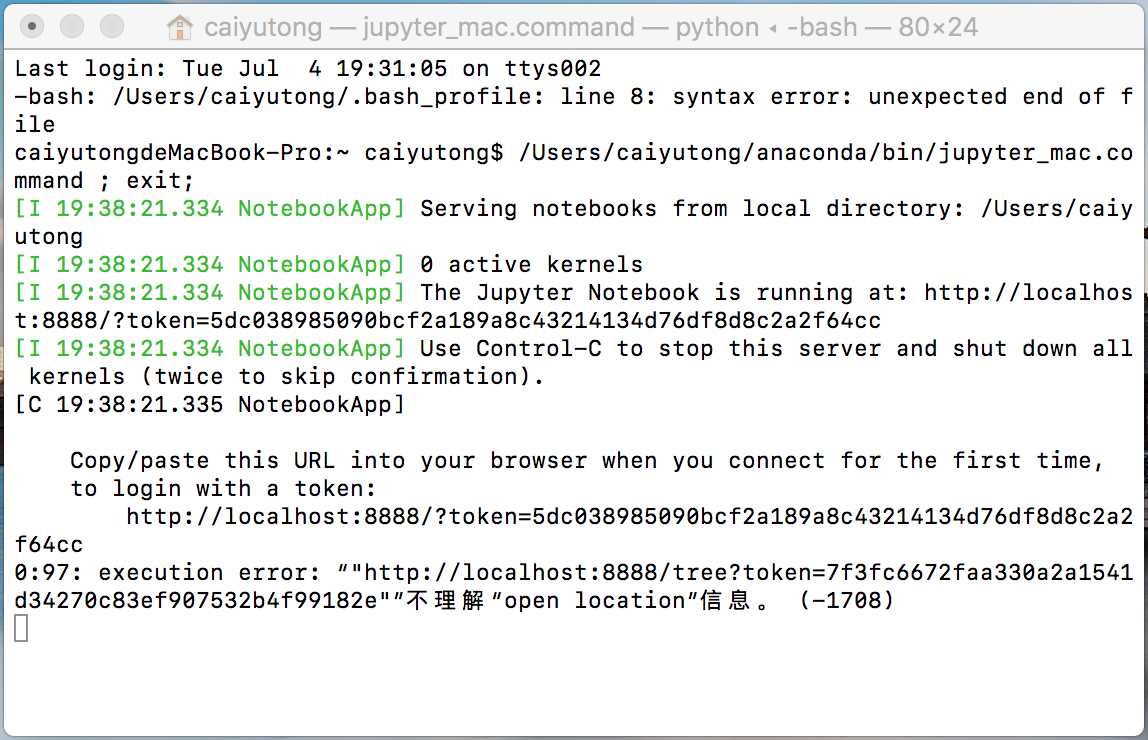
Task: Click the 'to login with a token:' text
Action: point(223,488)
